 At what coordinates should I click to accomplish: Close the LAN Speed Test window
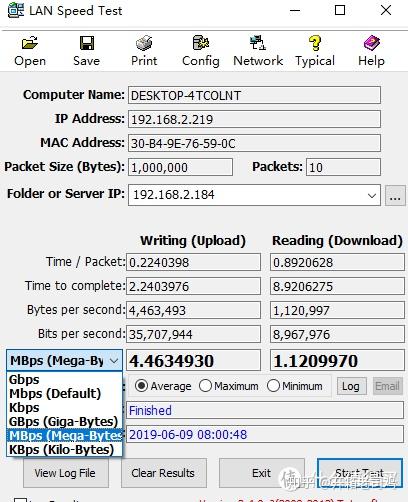[386, 10]
